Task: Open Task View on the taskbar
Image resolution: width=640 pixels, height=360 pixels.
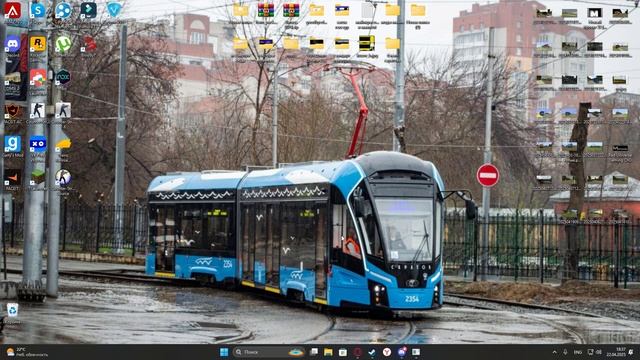Action: point(314,352)
